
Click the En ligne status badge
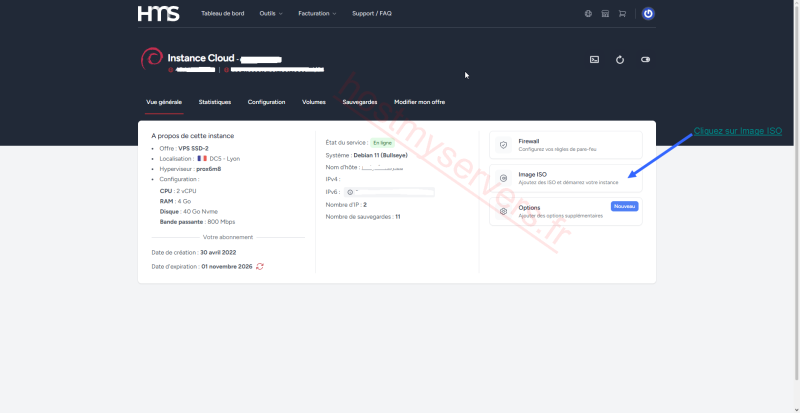point(383,143)
